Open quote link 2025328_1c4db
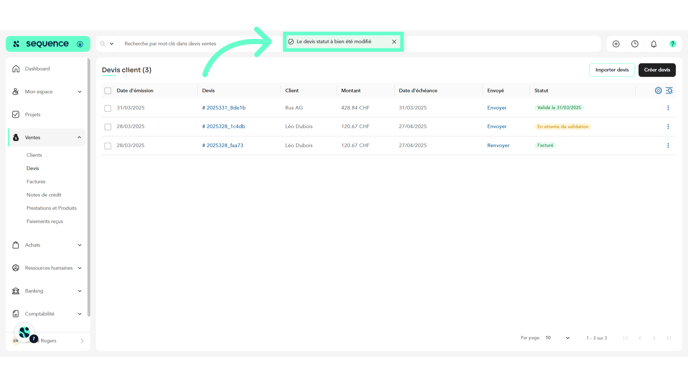 click(223, 126)
